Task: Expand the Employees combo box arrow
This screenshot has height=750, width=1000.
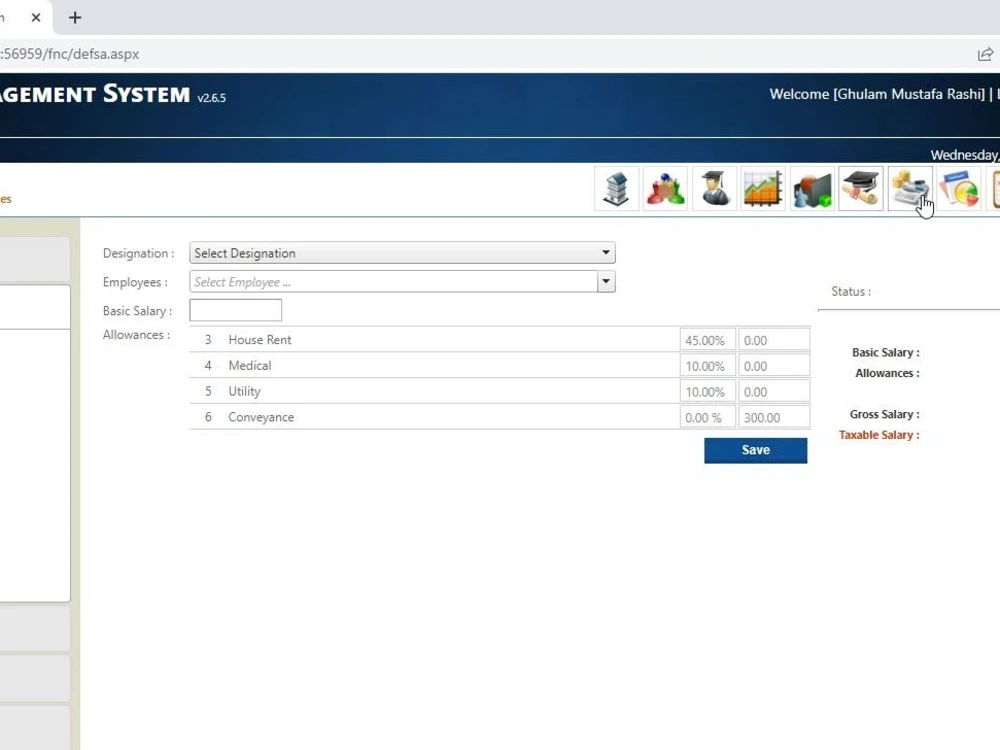Action: [x=606, y=281]
